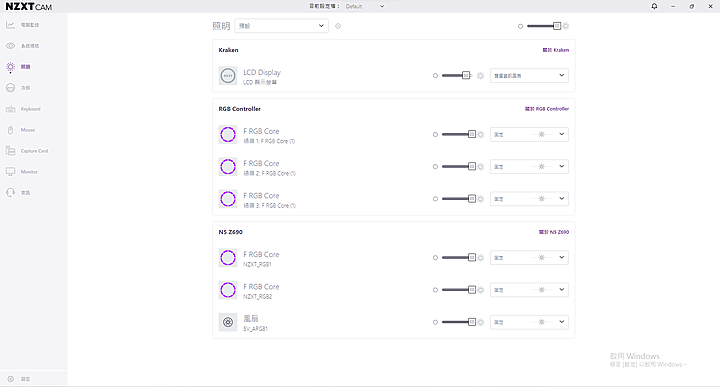Open effect dropdown for NZXT_RGB1

pyautogui.click(x=529, y=258)
